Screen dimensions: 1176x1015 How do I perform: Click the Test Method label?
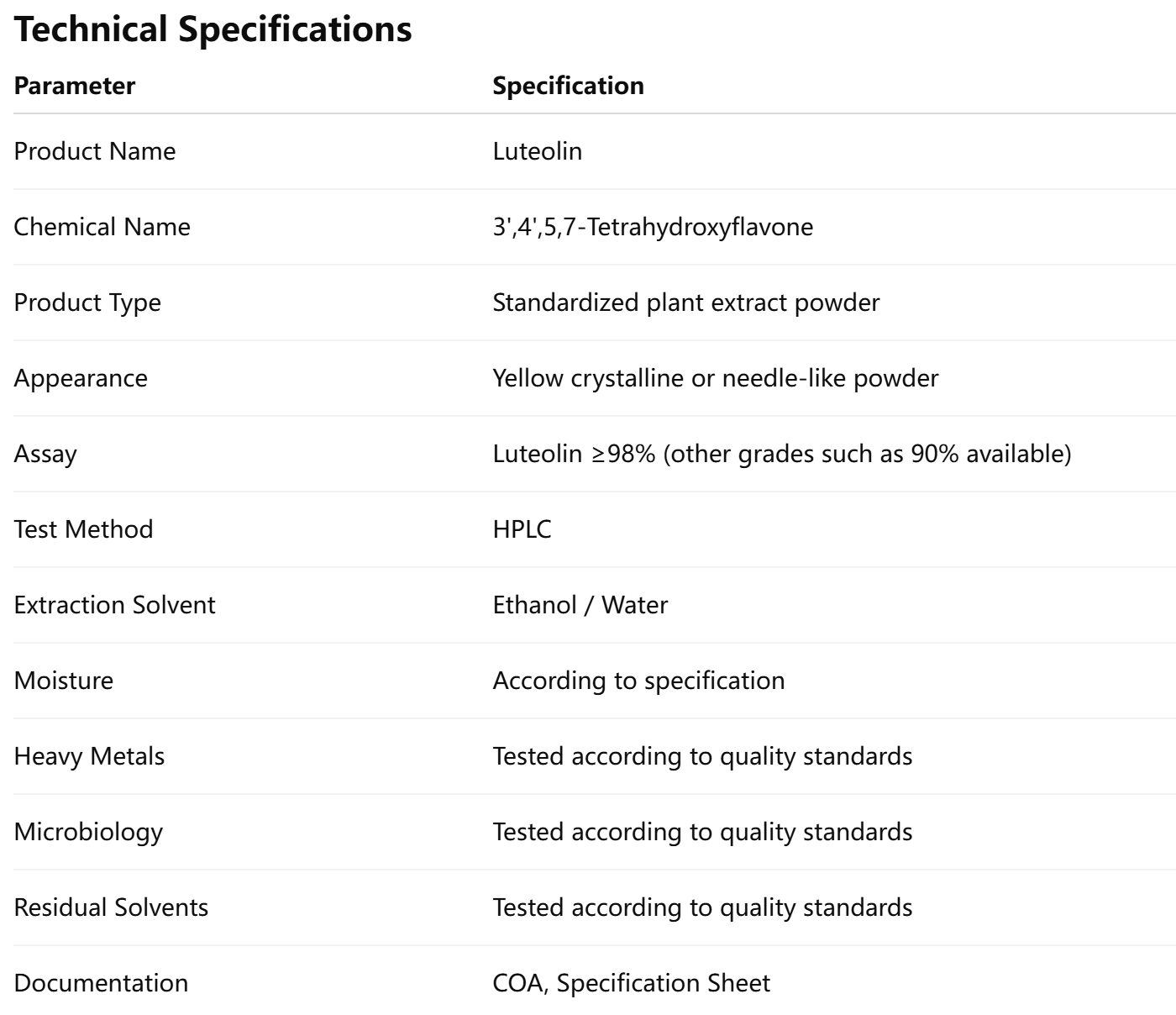click(x=83, y=529)
